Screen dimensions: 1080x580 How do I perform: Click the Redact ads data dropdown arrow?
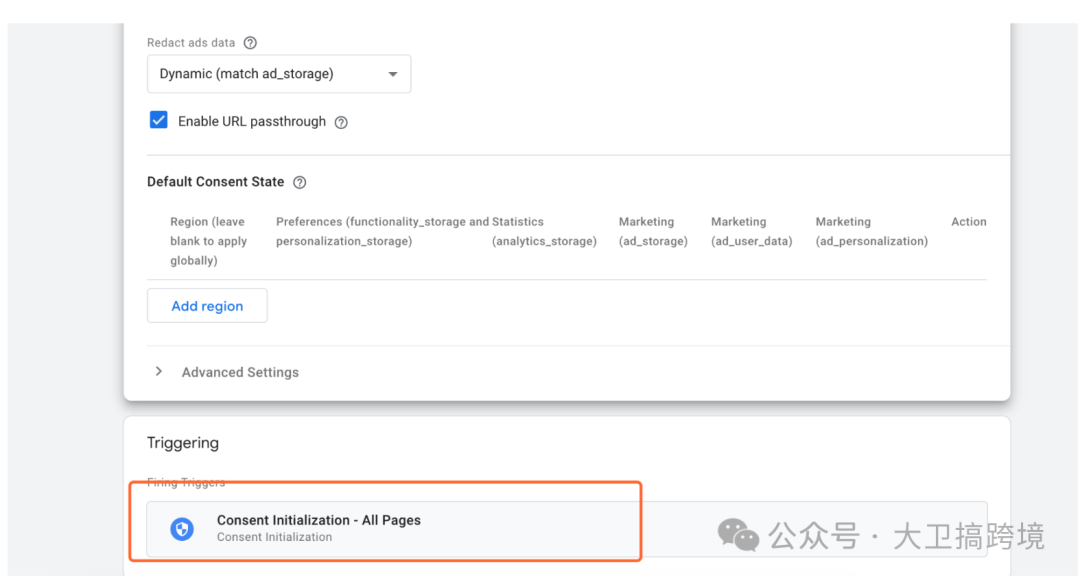click(393, 74)
